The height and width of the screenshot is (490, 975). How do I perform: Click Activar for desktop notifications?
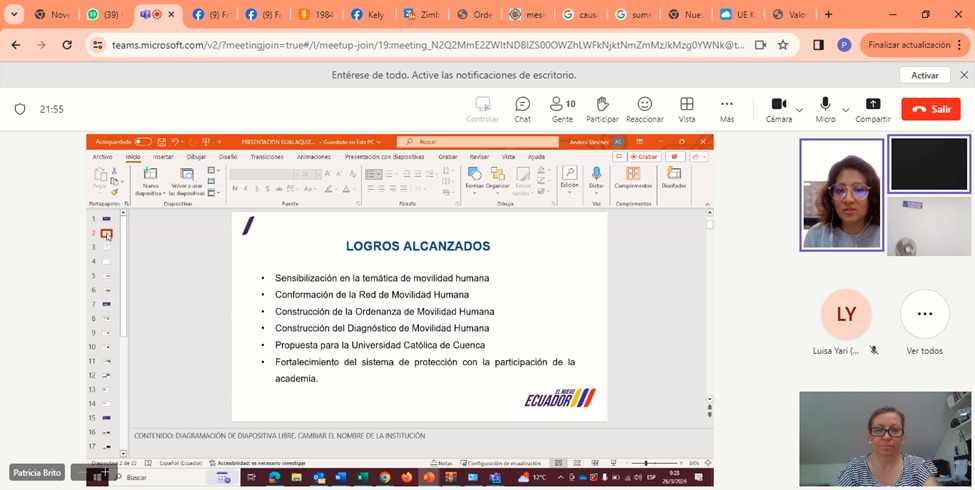pos(924,75)
